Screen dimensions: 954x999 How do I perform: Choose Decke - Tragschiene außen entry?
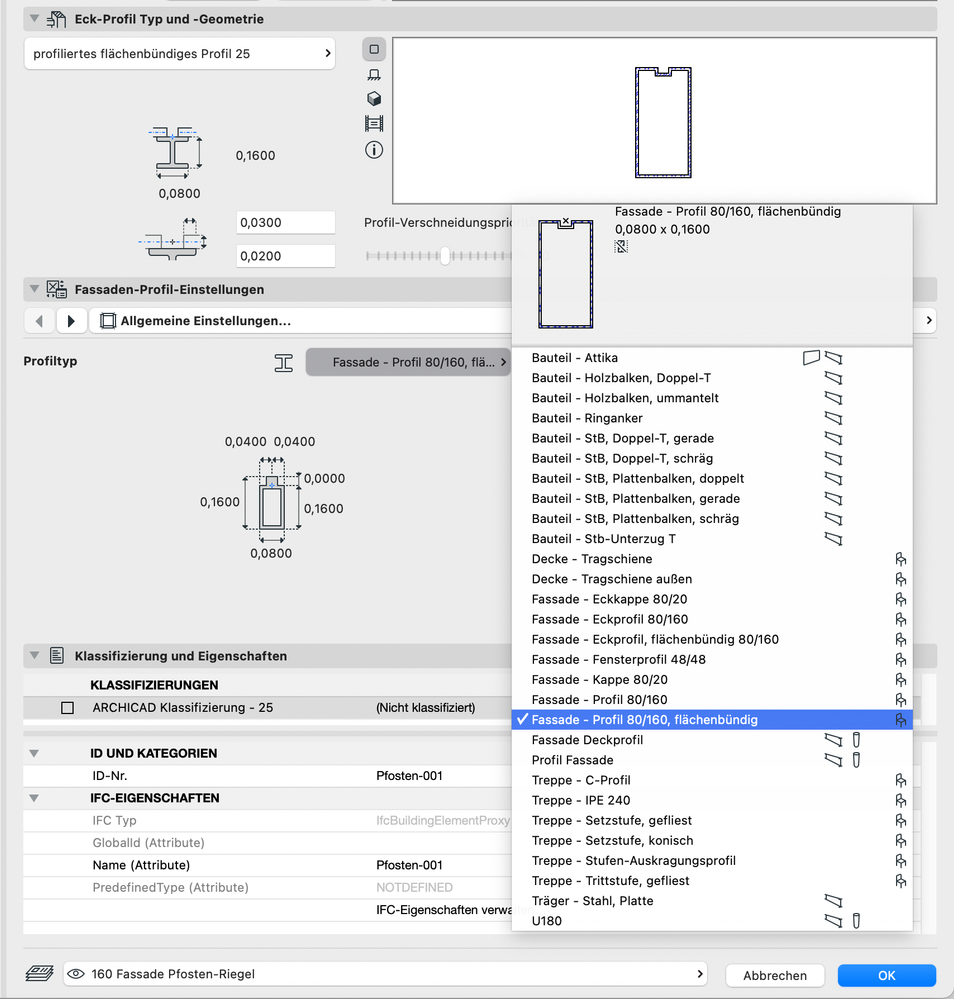(712, 579)
